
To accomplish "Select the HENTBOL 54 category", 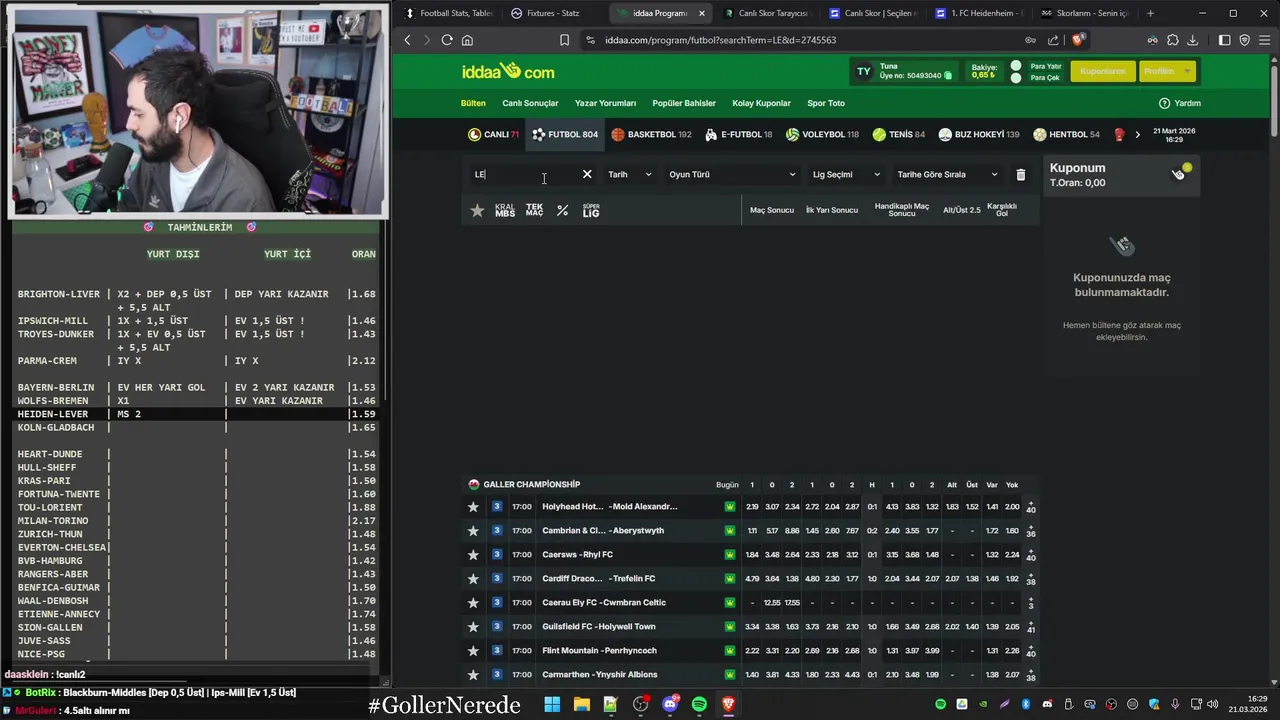I will [1066, 134].
